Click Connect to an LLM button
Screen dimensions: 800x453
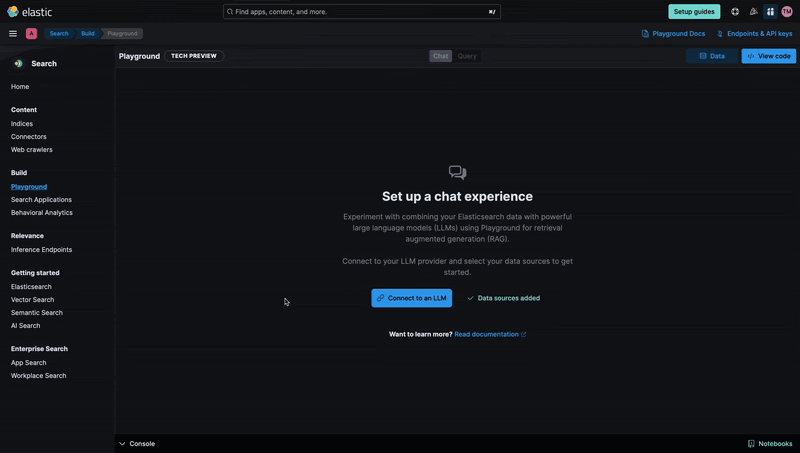point(412,298)
